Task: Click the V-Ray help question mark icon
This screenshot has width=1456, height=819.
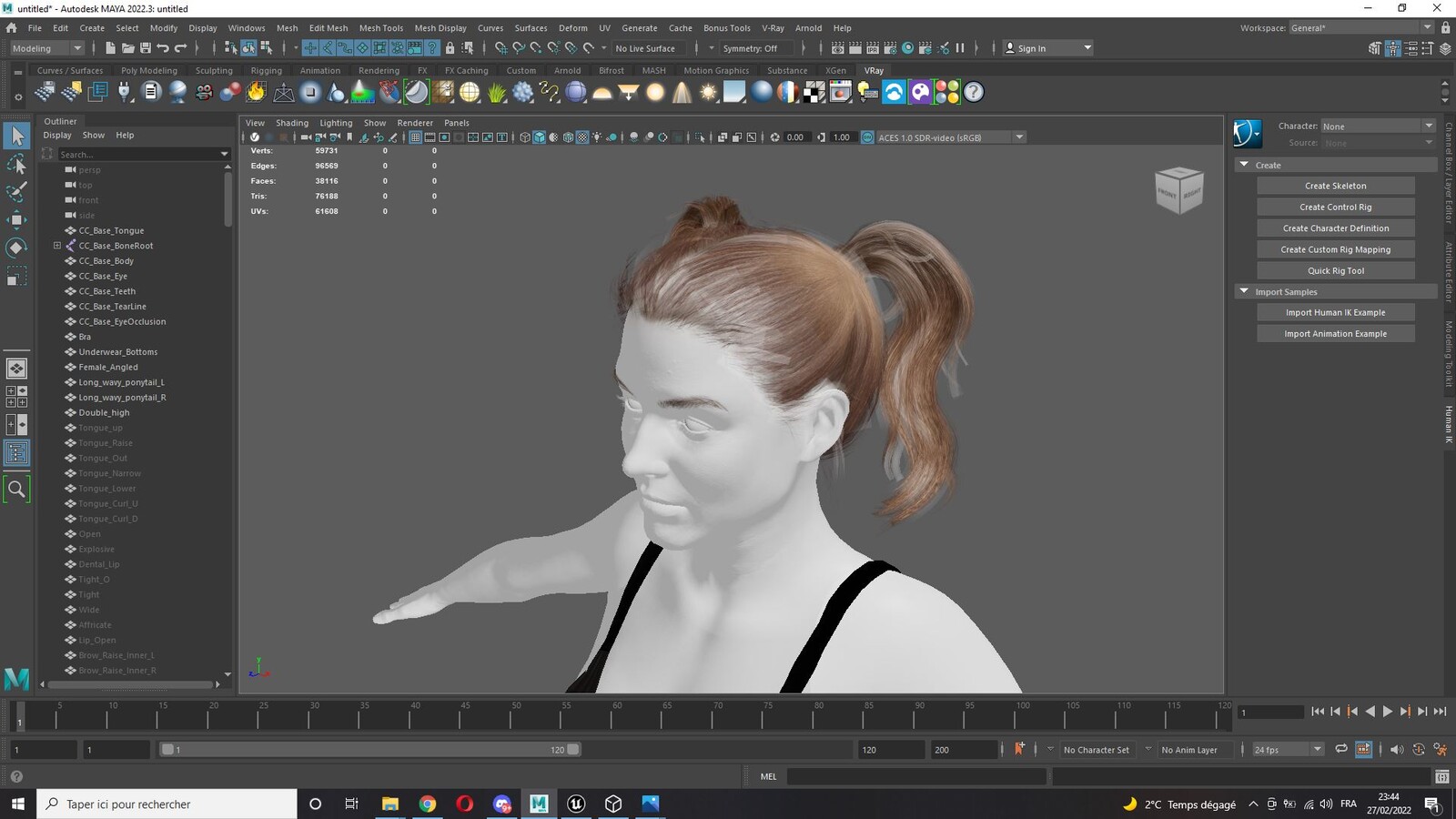Action: (x=974, y=92)
